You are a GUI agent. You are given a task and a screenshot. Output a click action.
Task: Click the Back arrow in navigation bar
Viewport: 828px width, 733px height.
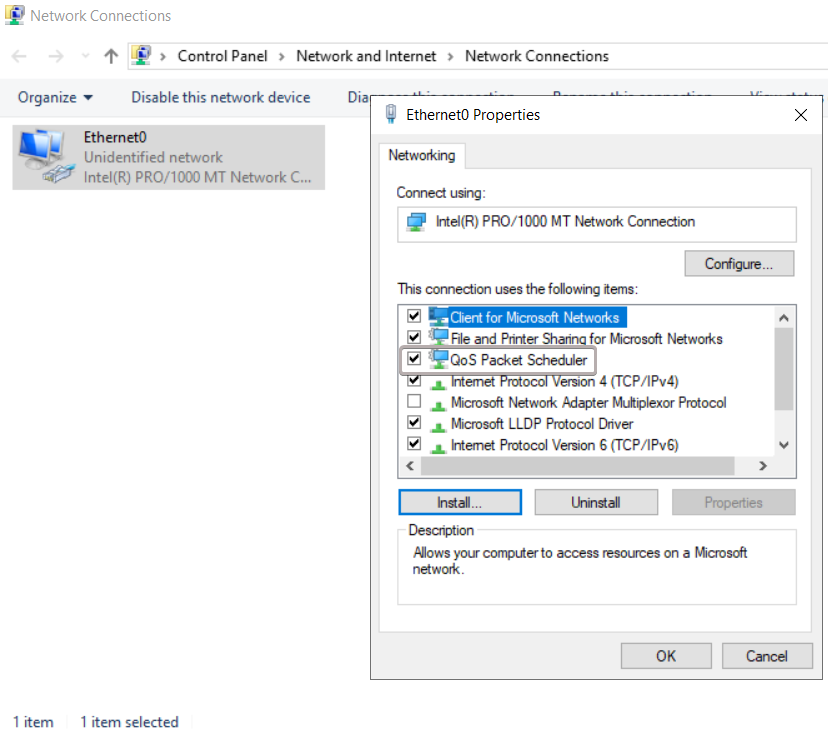point(20,56)
